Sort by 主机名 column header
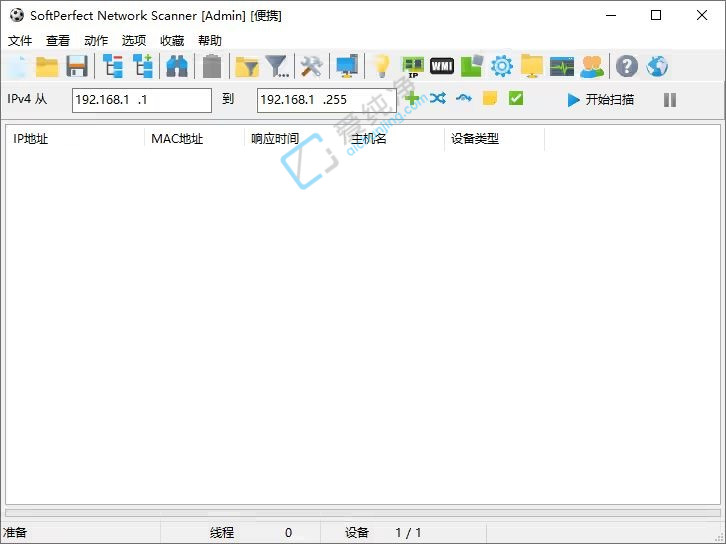 [394, 138]
